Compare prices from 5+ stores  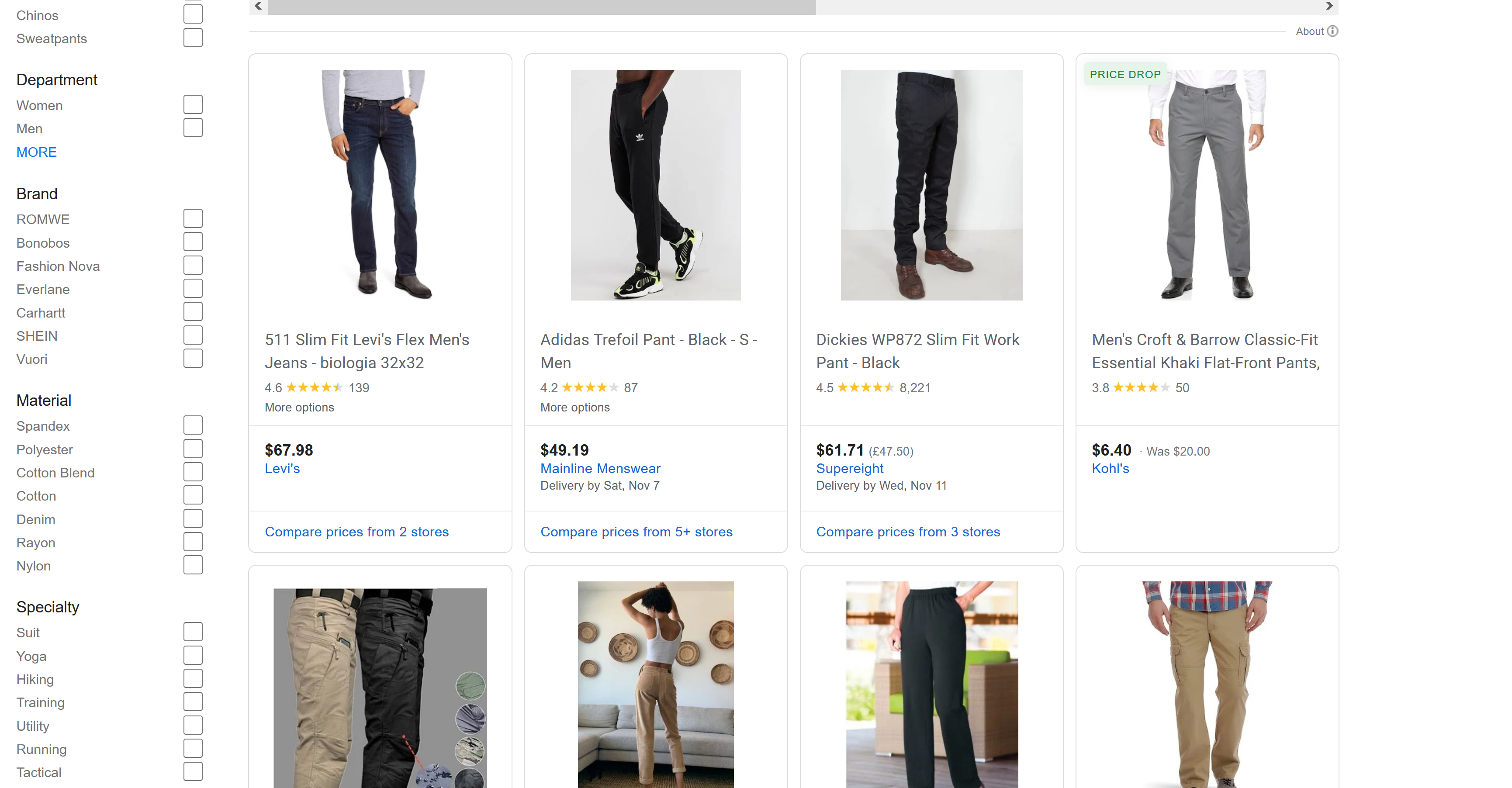[636, 532]
